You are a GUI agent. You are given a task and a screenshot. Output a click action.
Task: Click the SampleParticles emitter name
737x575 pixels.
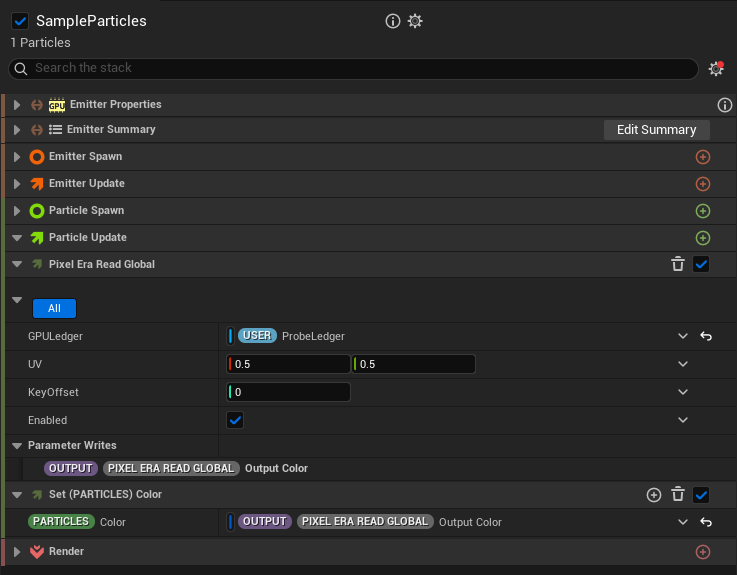point(91,21)
